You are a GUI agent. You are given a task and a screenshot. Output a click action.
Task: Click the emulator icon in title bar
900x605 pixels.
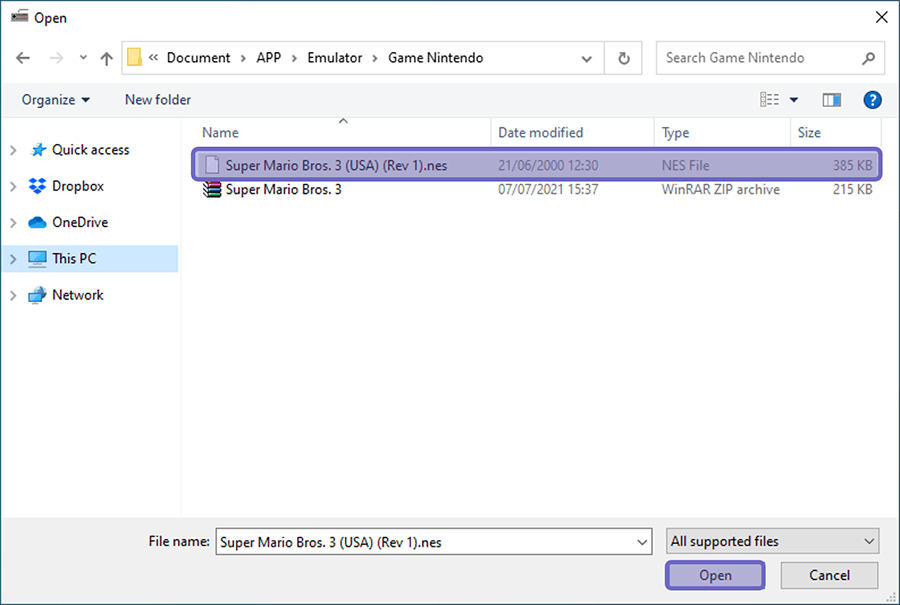[20, 16]
